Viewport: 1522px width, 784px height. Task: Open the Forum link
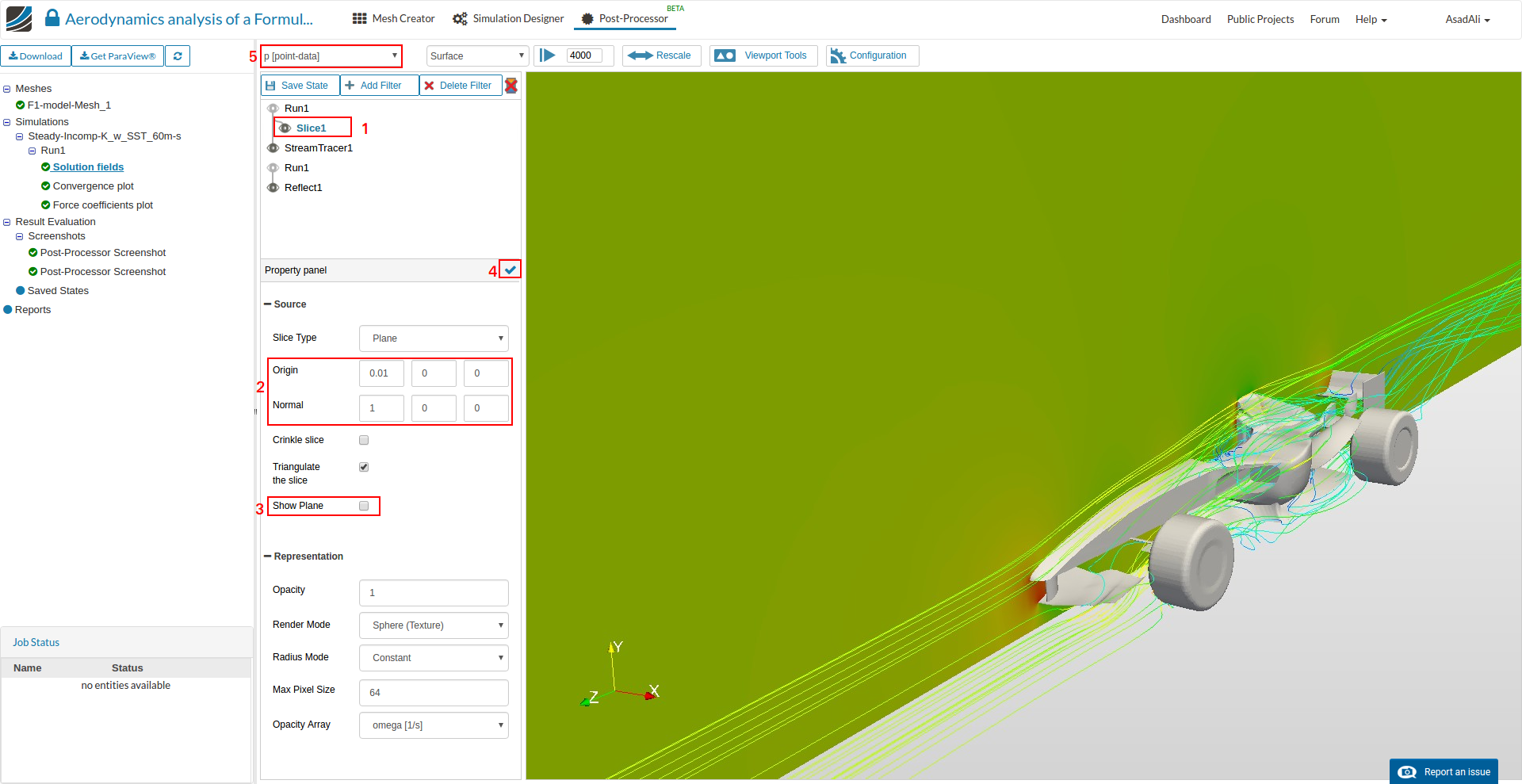[x=1325, y=19]
